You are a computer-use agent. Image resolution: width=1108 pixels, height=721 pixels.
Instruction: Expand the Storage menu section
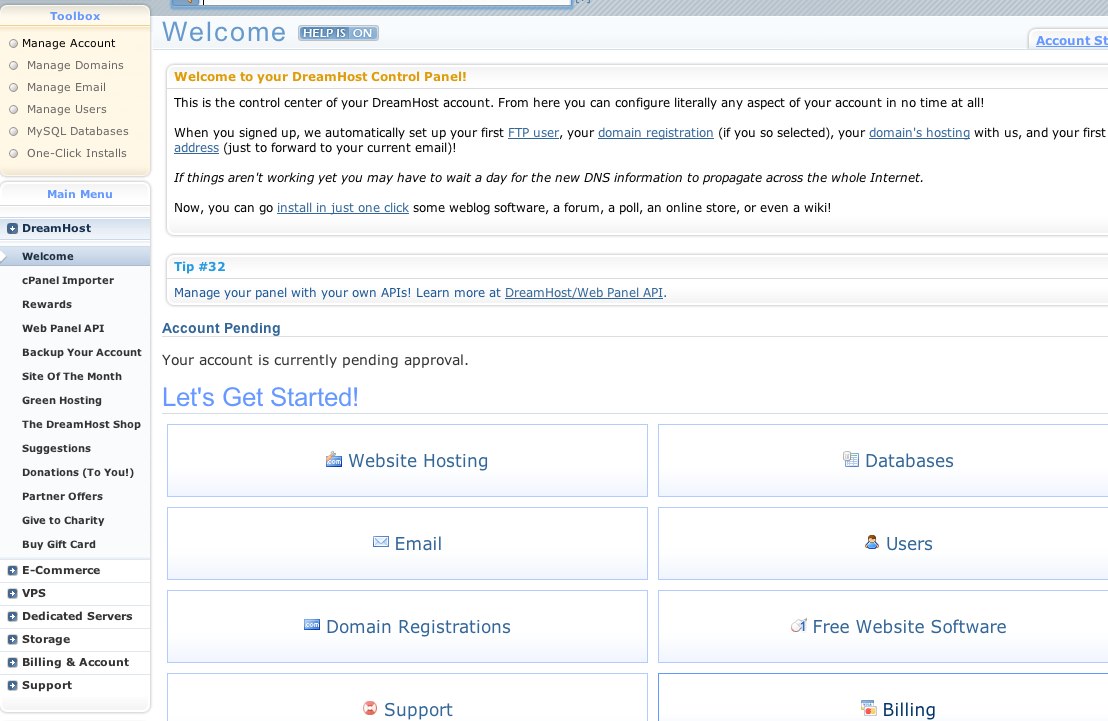point(12,640)
